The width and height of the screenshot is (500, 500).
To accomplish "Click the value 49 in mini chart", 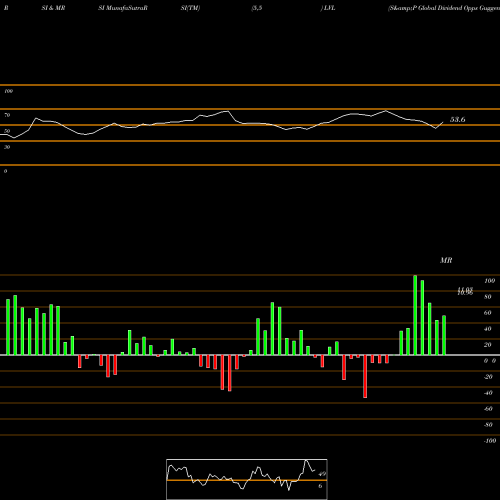I will point(322,474).
